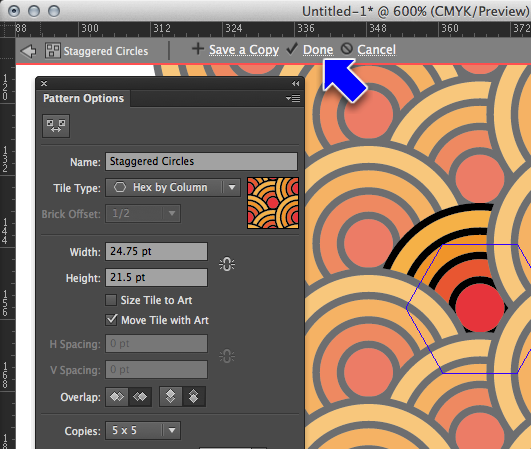Viewport: 531px width, 449px height.
Task: Click Save a Copy
Action: pyautogui.click(x=244, y=50)
